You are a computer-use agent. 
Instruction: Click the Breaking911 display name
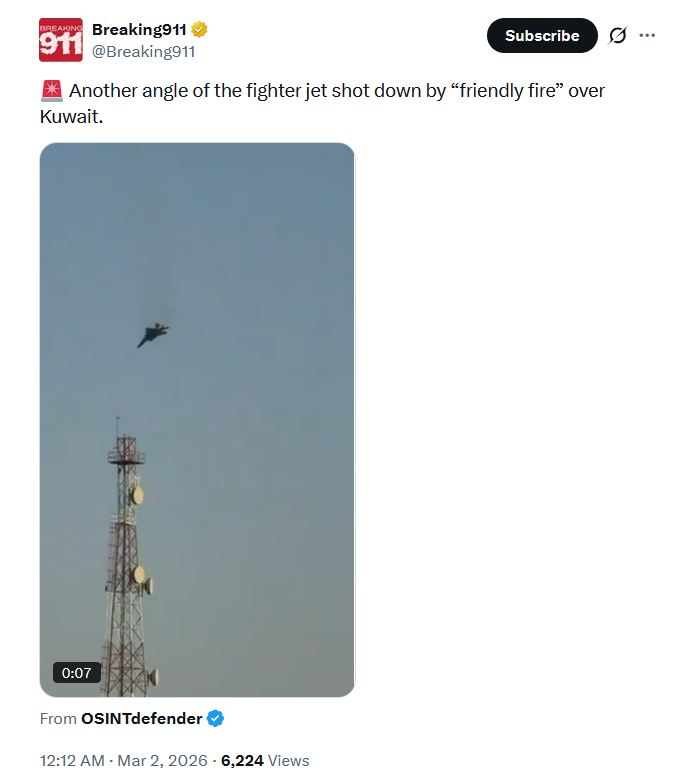click(x=139, y=29)
